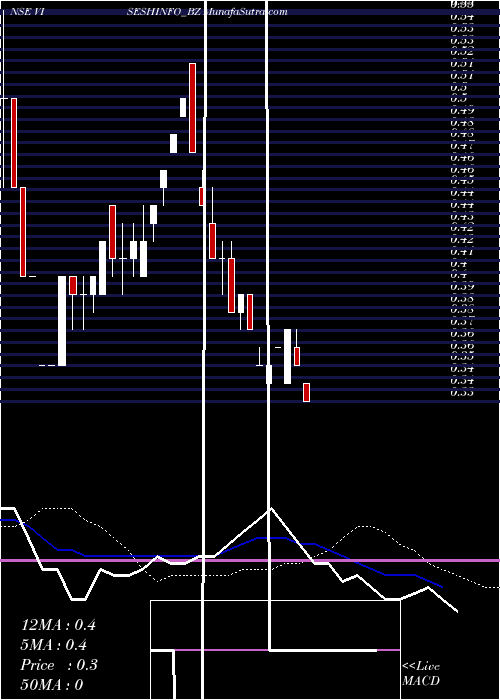Viewport: 500px width, 700px height.
Task: Click the '12MA : 0.4' readout
Action: 58,625
